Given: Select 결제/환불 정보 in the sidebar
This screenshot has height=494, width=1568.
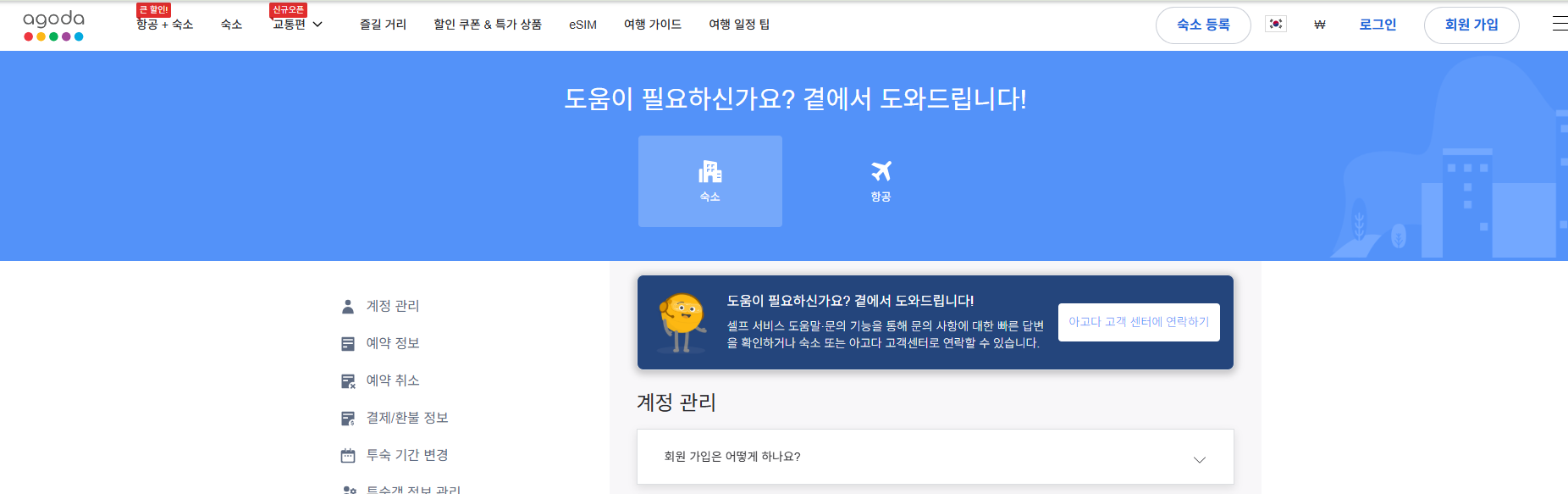Looking at the screenshot, I should click(x=407, y=418).
